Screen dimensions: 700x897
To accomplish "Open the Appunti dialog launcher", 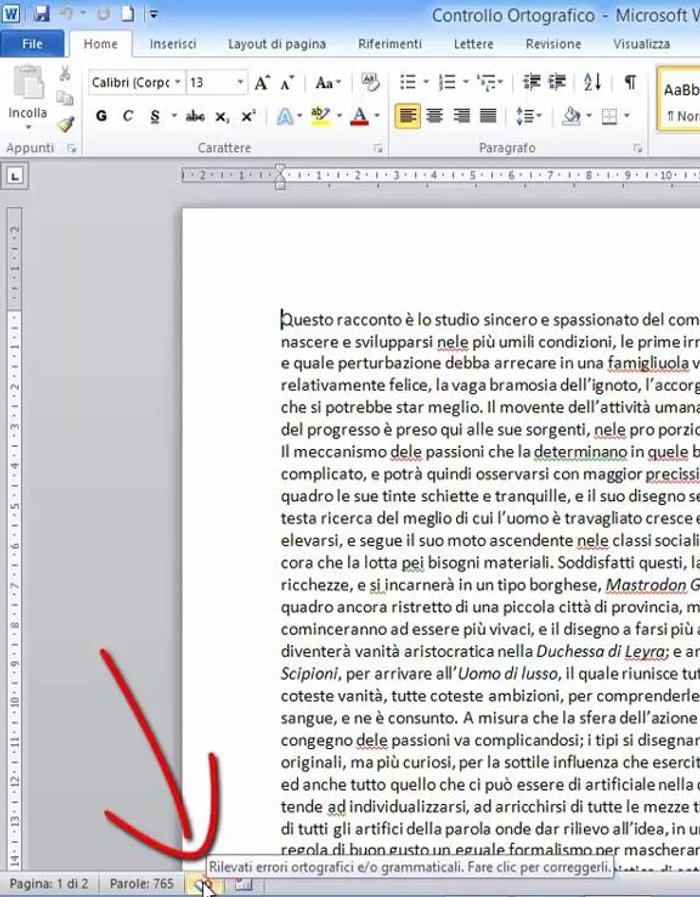I will [71, 148].
